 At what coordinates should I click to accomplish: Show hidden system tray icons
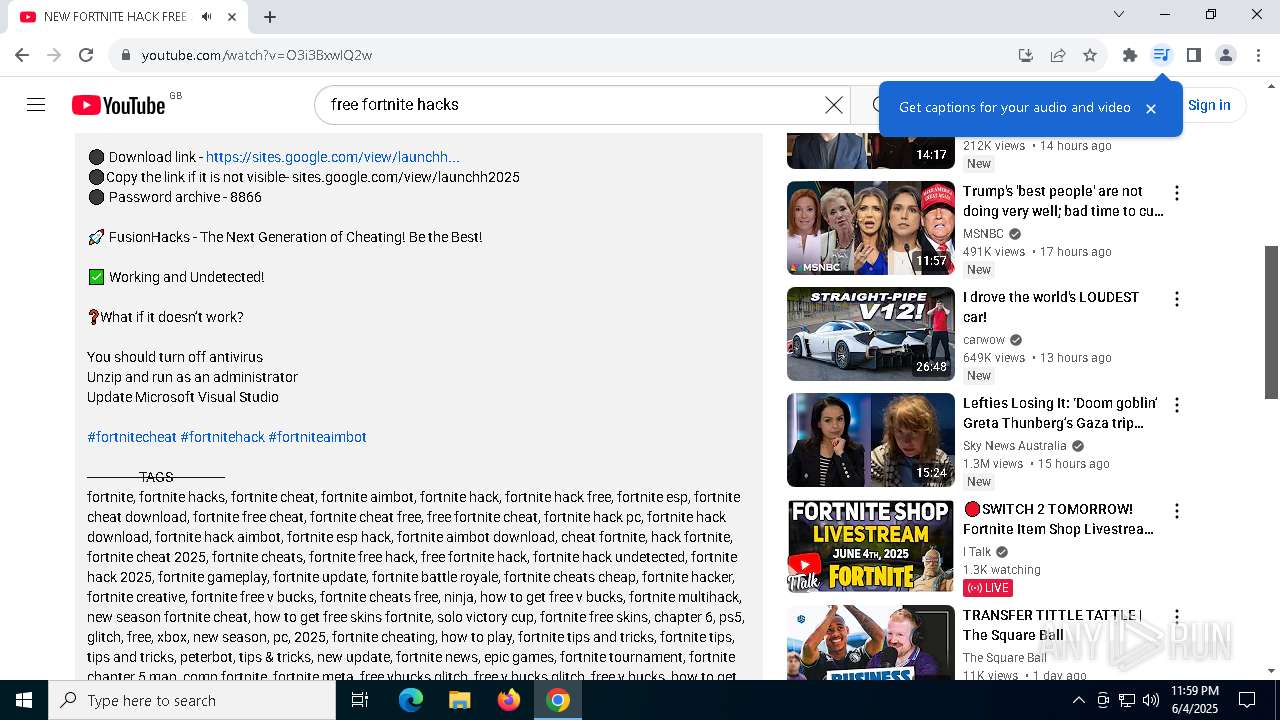(1078, 700)
